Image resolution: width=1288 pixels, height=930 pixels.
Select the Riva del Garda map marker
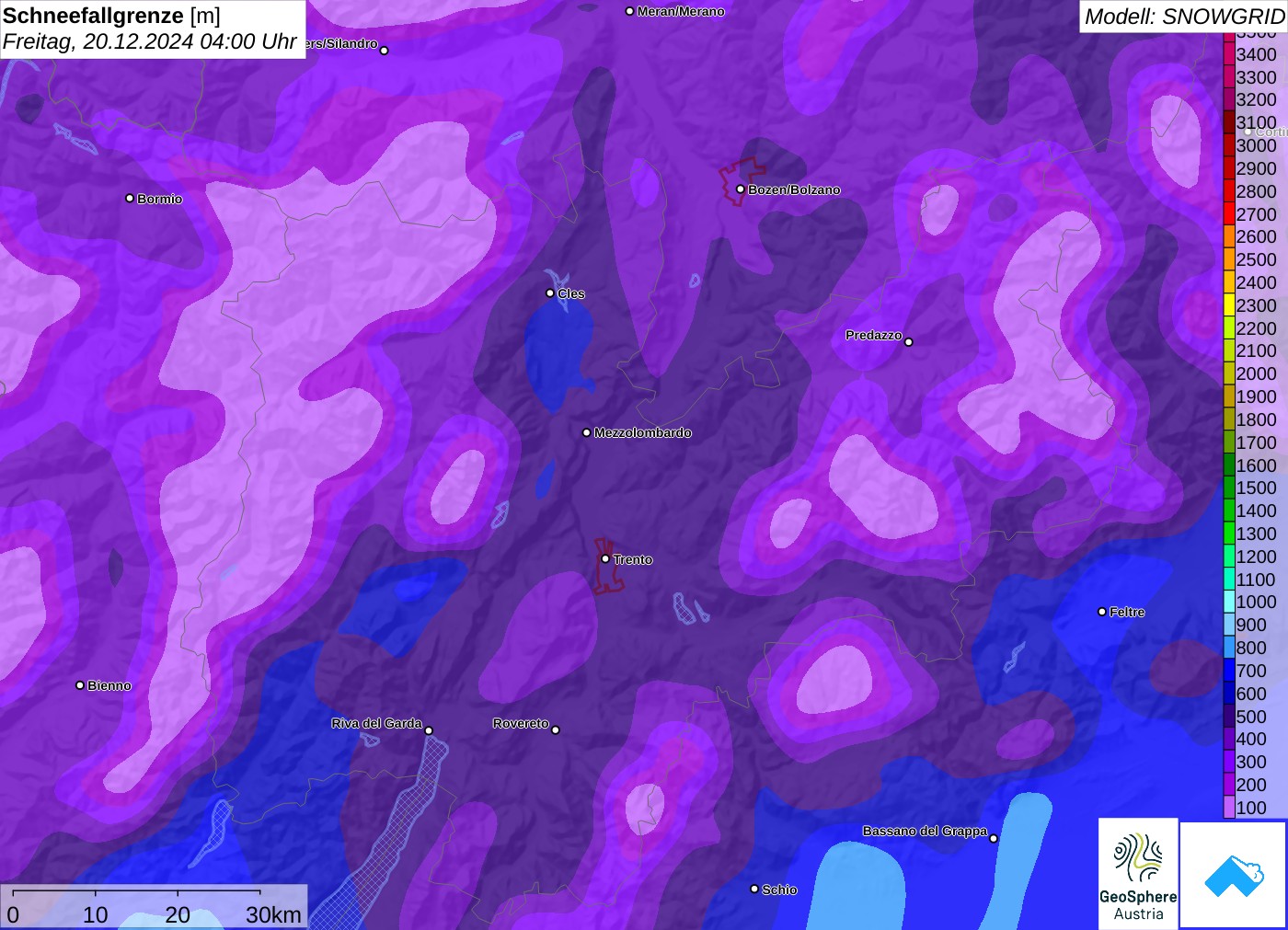click(429, 731)
